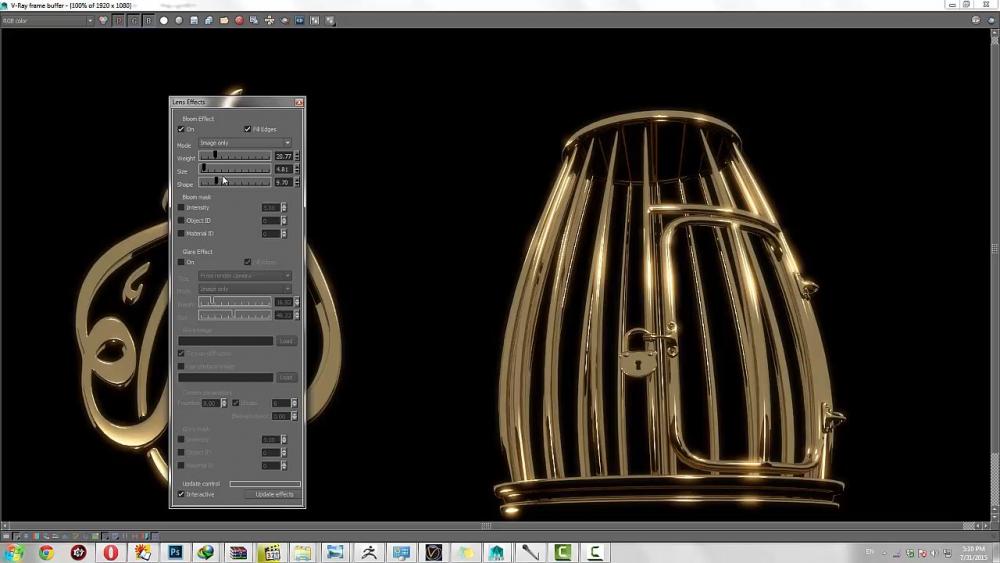Viewport: 1000px width, 563px height.
Task: Click the Bloom Size slider track
Action: point(235,169)
